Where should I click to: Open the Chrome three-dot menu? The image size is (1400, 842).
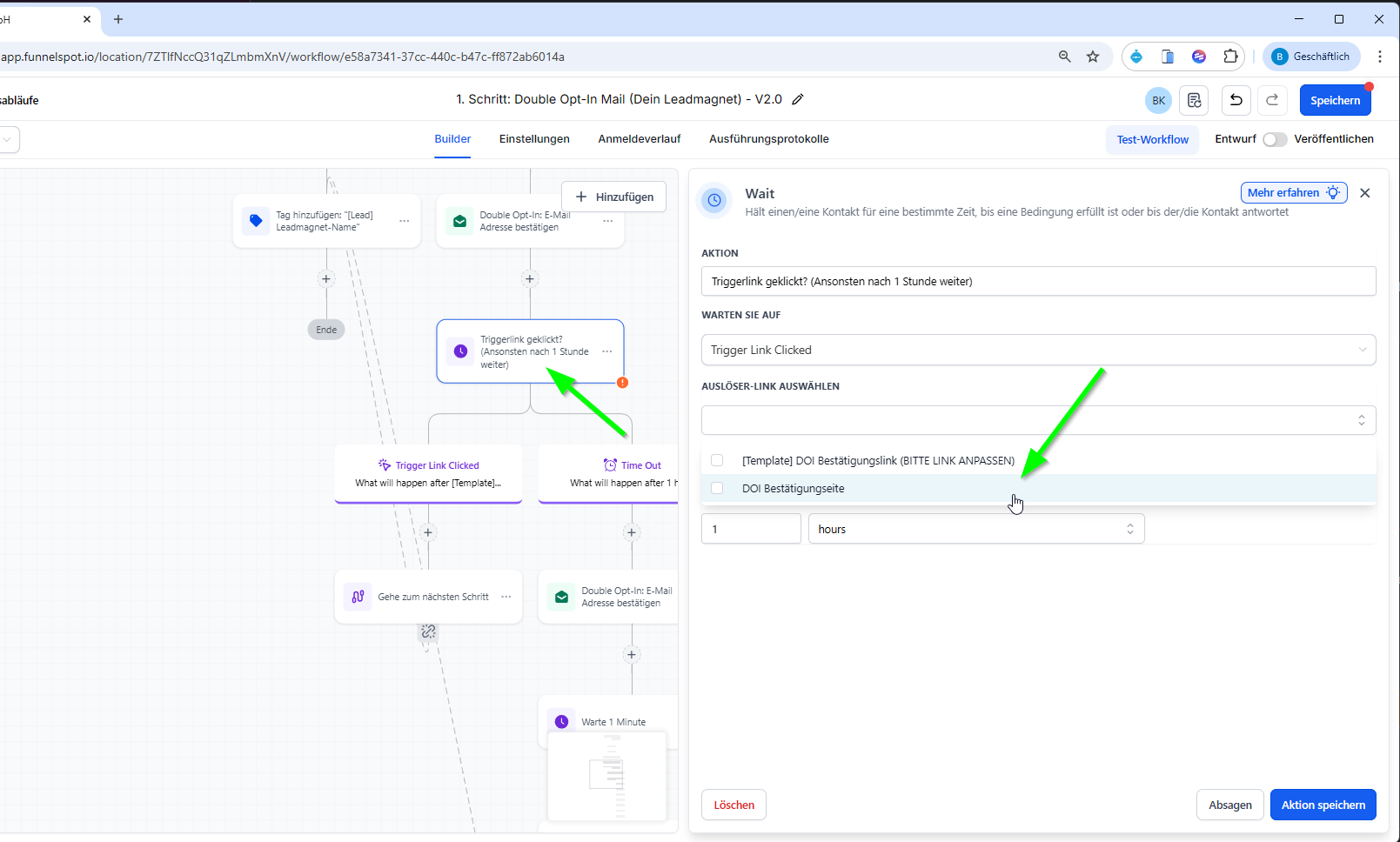coord(1380,57)
